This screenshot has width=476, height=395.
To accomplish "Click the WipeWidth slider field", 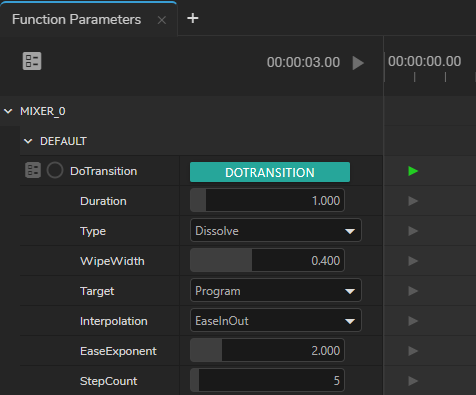I will [267, 260].
